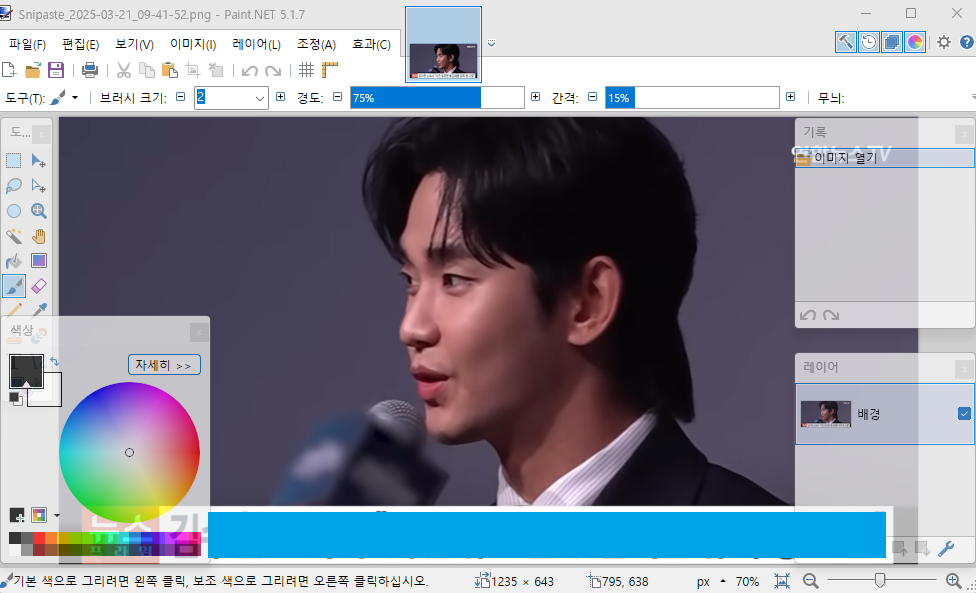Viewport: 976px width, 593px height.
Task: Crop to selection toolbar icon
Action: pos(193,70)
